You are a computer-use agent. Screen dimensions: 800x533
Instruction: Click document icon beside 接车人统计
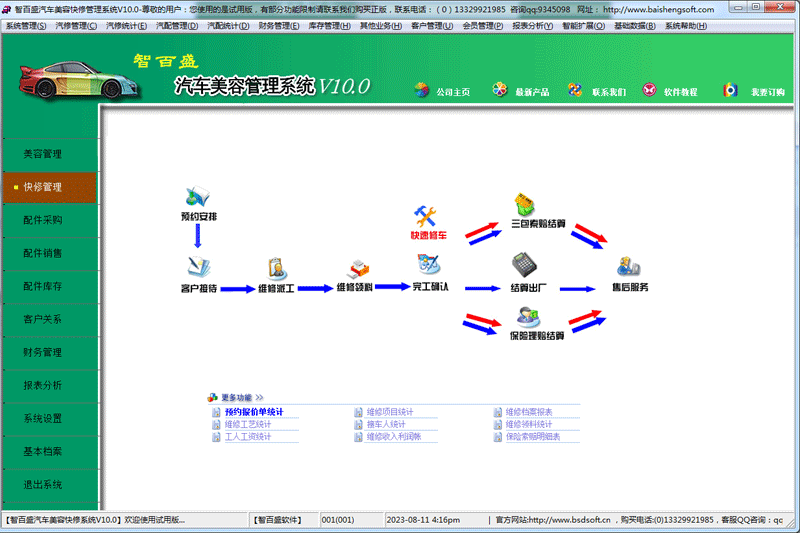[x=358, y=424]
